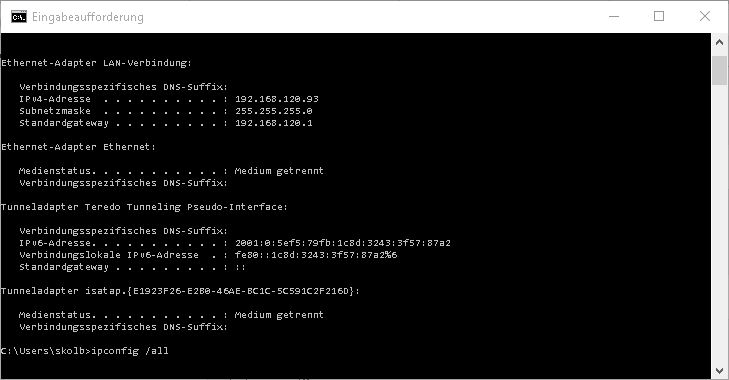Viewport: 729px width, 380px height.
Task: Click the Ethernet-Adapter LAN-Verbindung heading
Action: 96,63
